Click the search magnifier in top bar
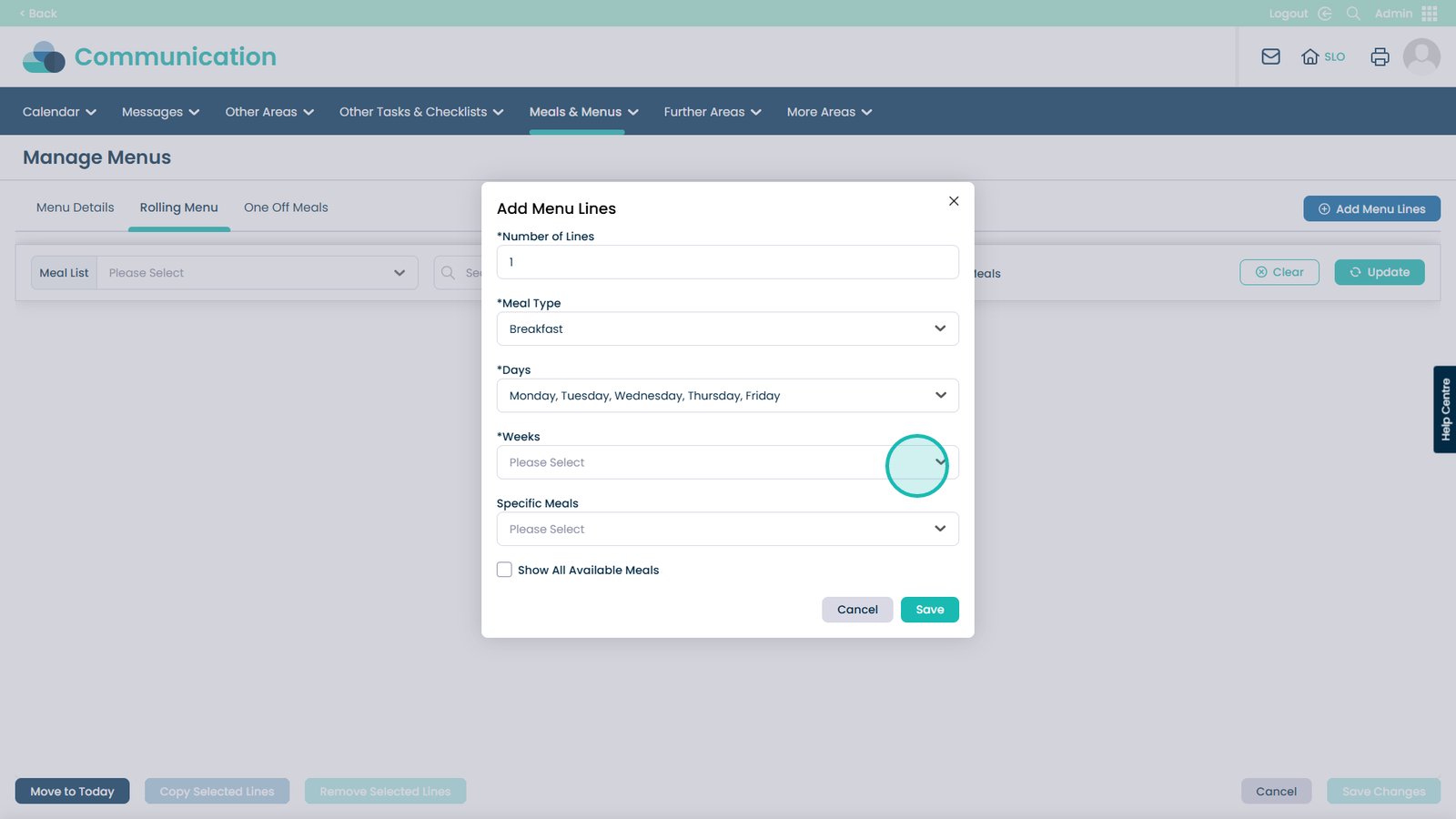 [1353, 14]
